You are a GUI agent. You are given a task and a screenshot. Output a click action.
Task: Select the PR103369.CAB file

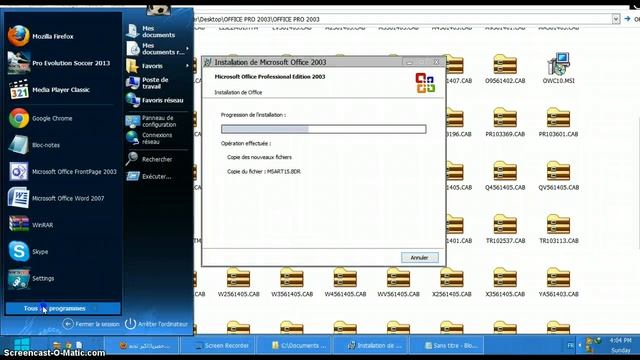coord(505,122)
